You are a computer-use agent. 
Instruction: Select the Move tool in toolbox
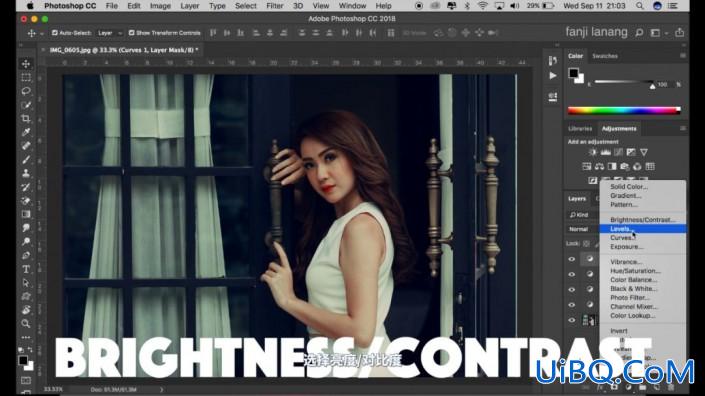click(26, 64)
